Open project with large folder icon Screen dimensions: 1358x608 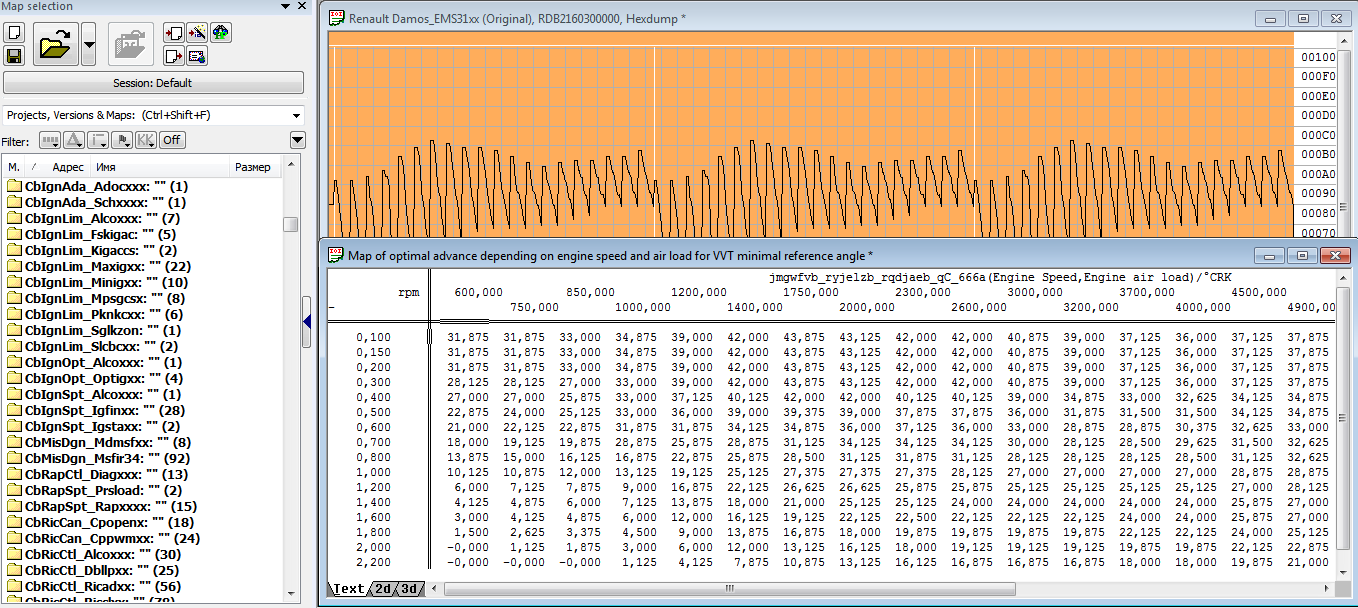pos(54,45)
